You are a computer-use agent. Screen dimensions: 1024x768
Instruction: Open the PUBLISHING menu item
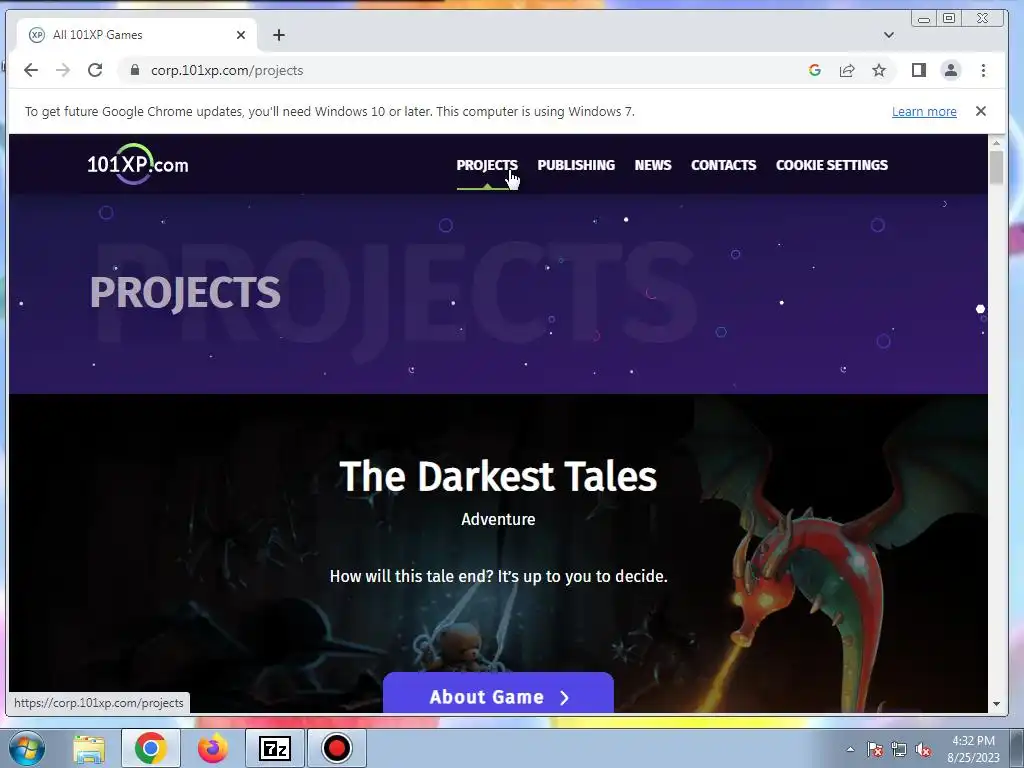576,165
